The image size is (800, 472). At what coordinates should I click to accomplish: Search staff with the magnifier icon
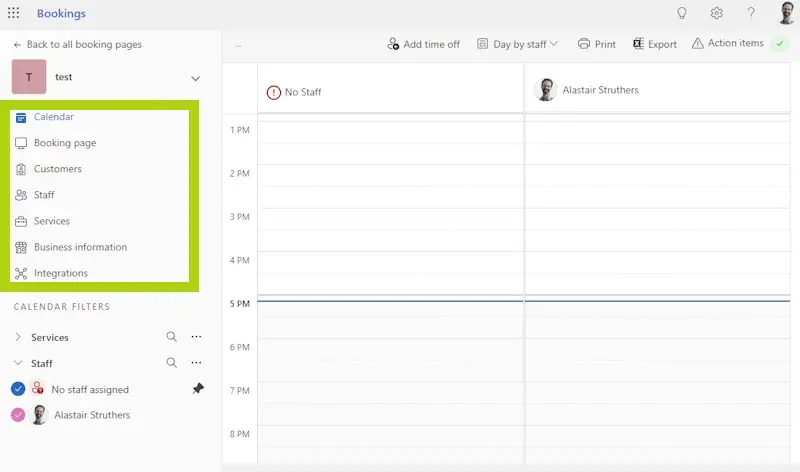tap(171, 363)
